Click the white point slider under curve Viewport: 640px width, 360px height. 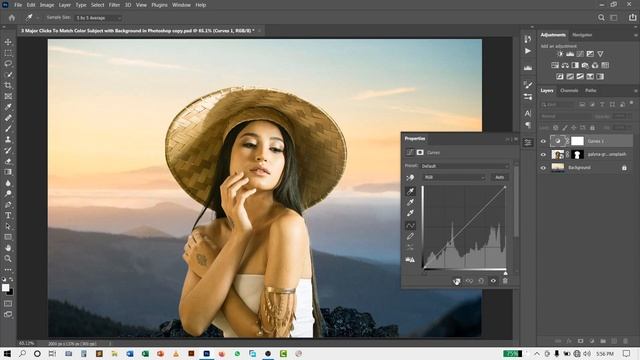coord(505,273)
